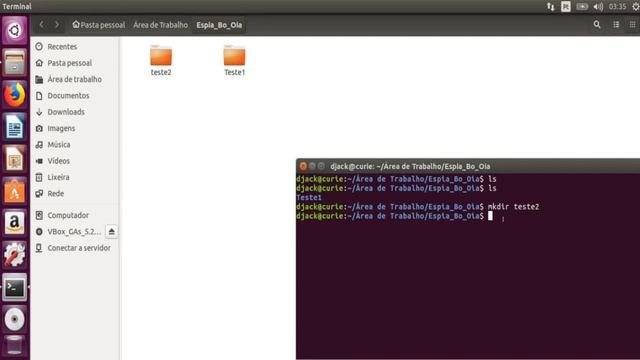Switch Files to grid view

point(632,25)
